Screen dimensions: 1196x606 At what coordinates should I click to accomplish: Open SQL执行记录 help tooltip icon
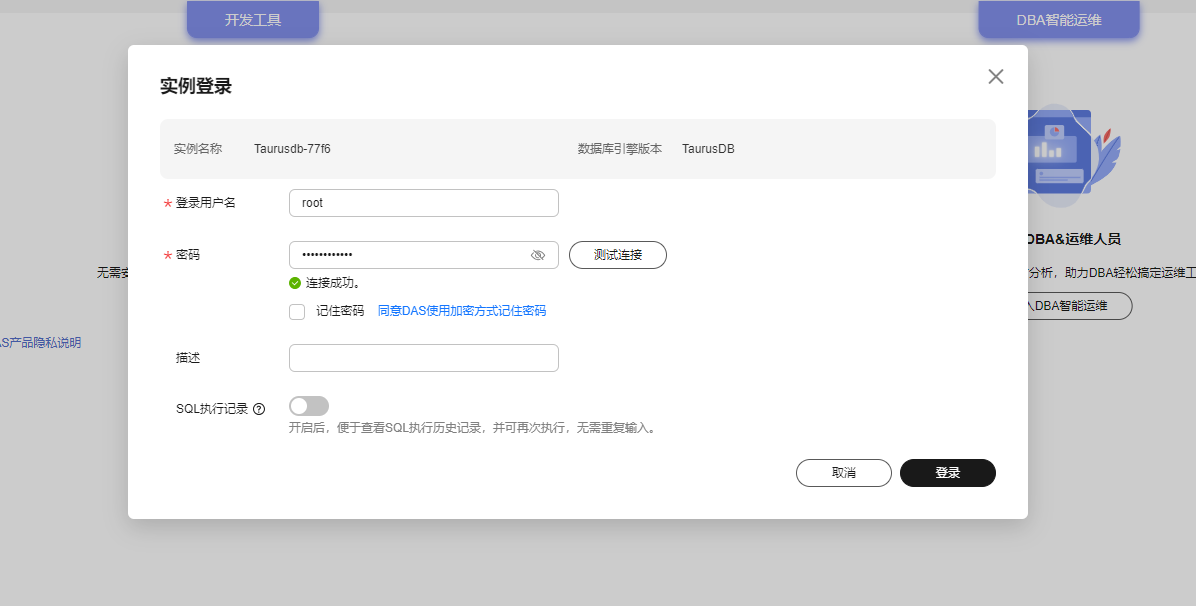coord(259,409)
